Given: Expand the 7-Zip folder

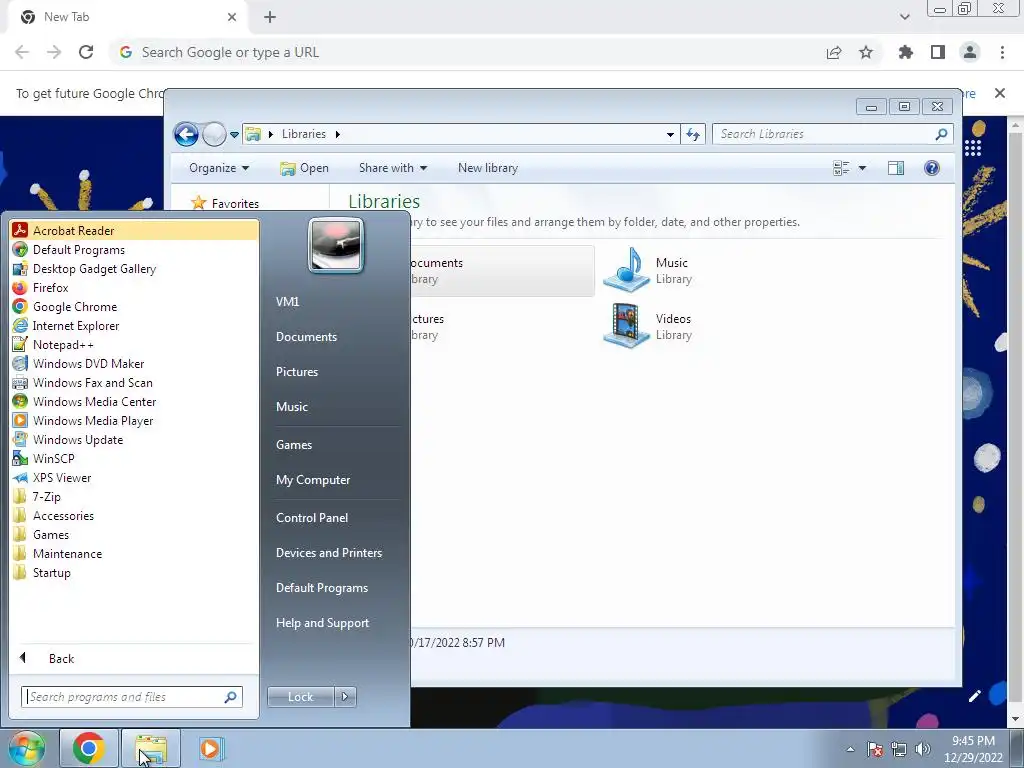Looking at the screenshot, I should [134, 496].
